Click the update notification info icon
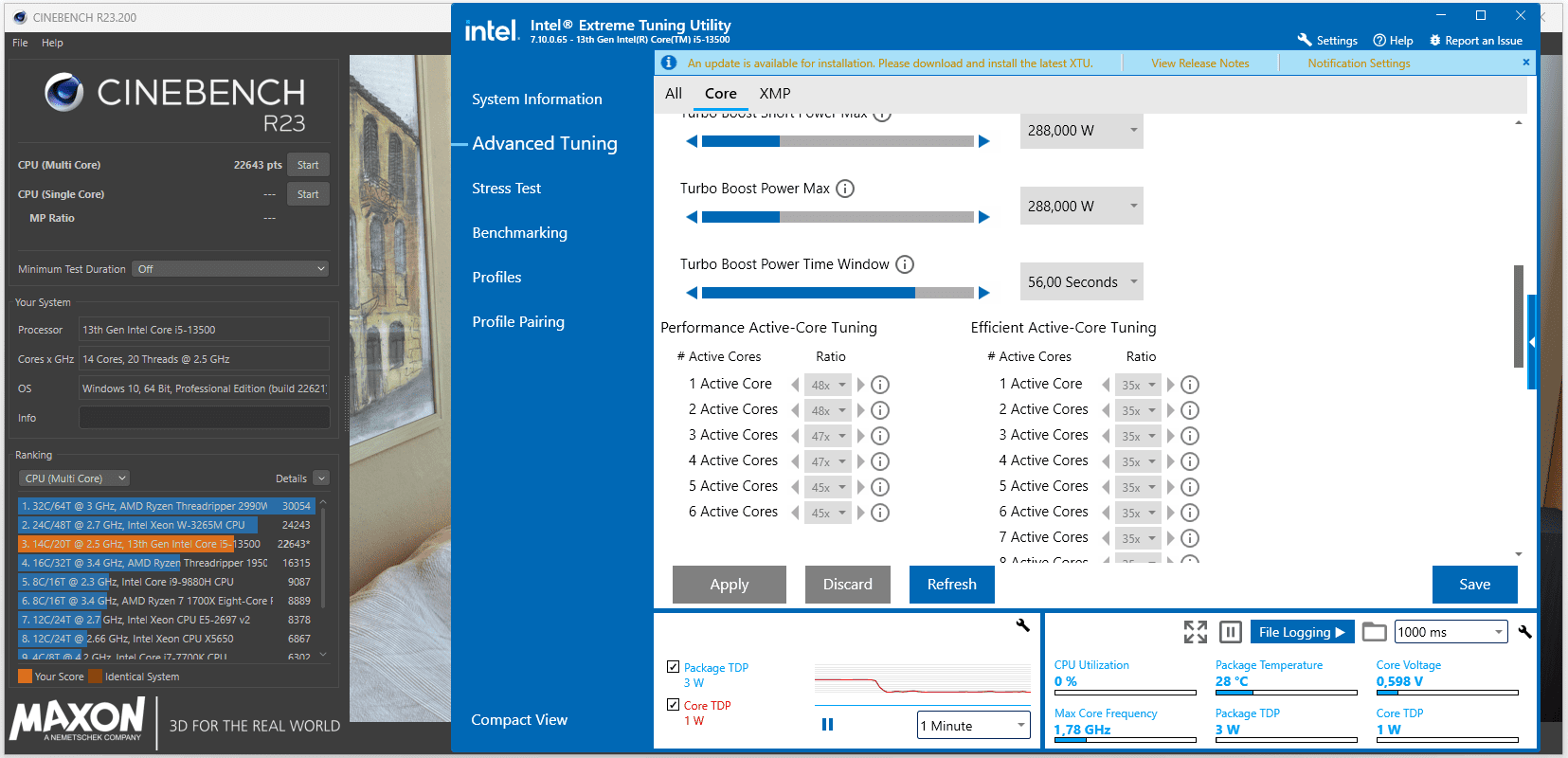Image resolution: width=1568 pixels, height=758 pixels. (x=669, y=63)
